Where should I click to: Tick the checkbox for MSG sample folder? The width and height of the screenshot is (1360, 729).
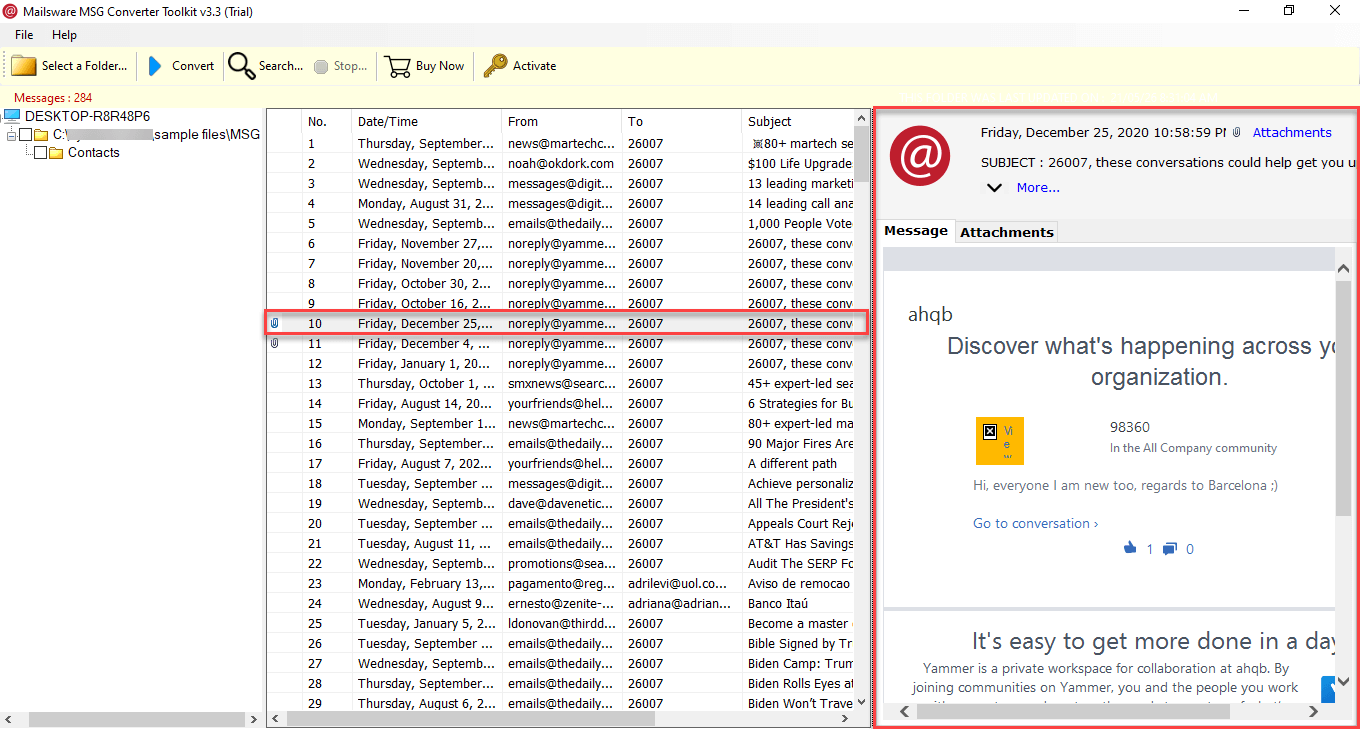coord(26,134)
